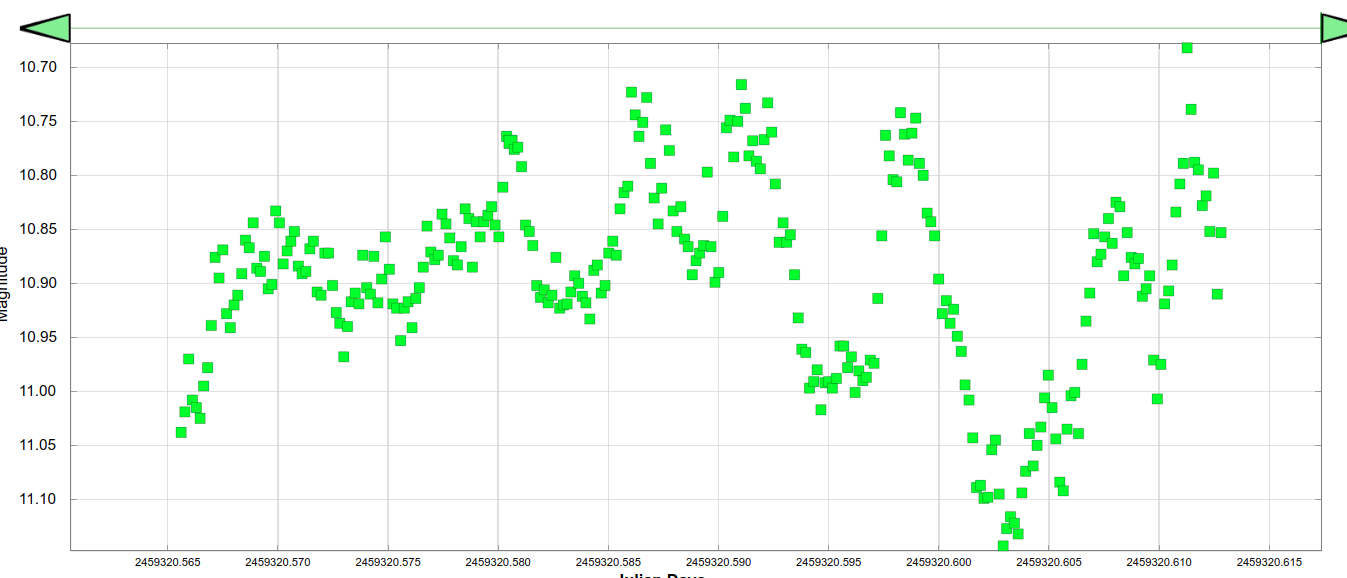Viewport: 1347px width, 578px height.
Task: Click the right green range slider handle
Action: pyautogui.click(x=1333, y=28)
